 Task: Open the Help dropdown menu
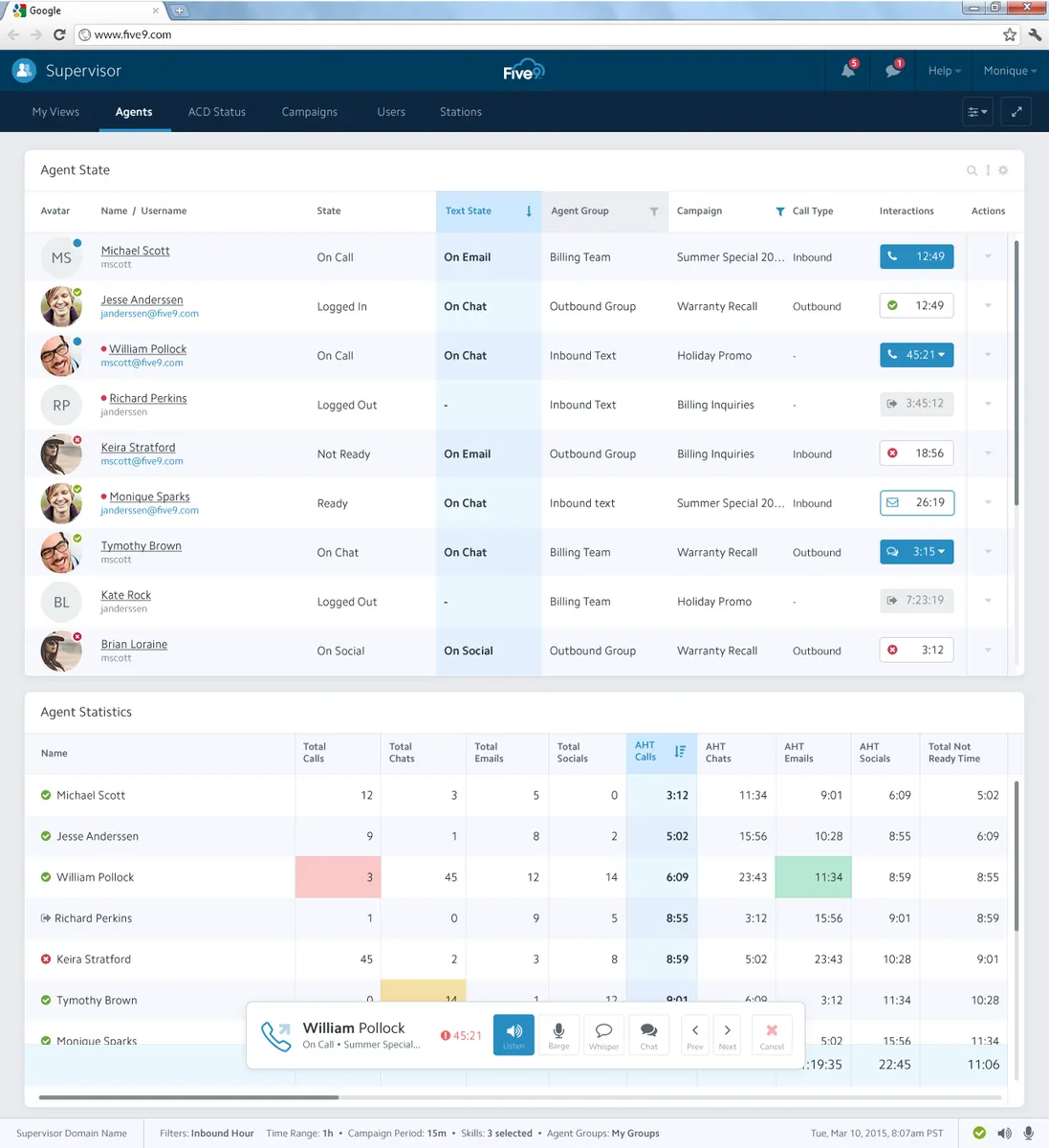pos(944,71)
